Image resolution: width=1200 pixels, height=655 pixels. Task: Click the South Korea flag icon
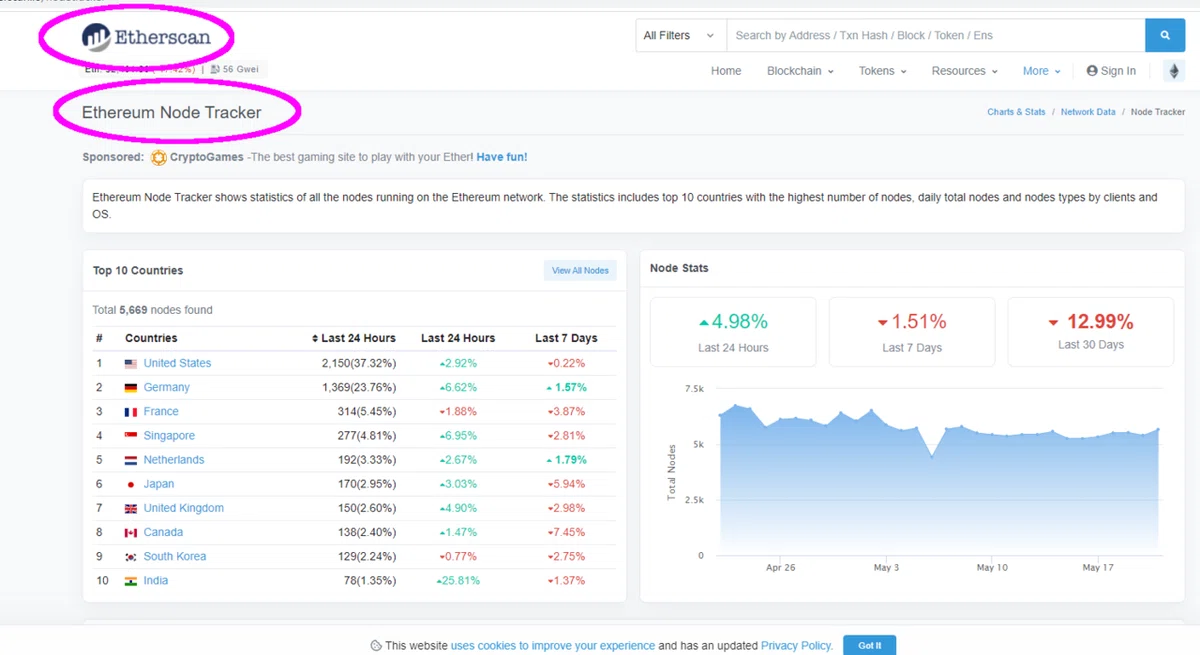pos(131,556)
